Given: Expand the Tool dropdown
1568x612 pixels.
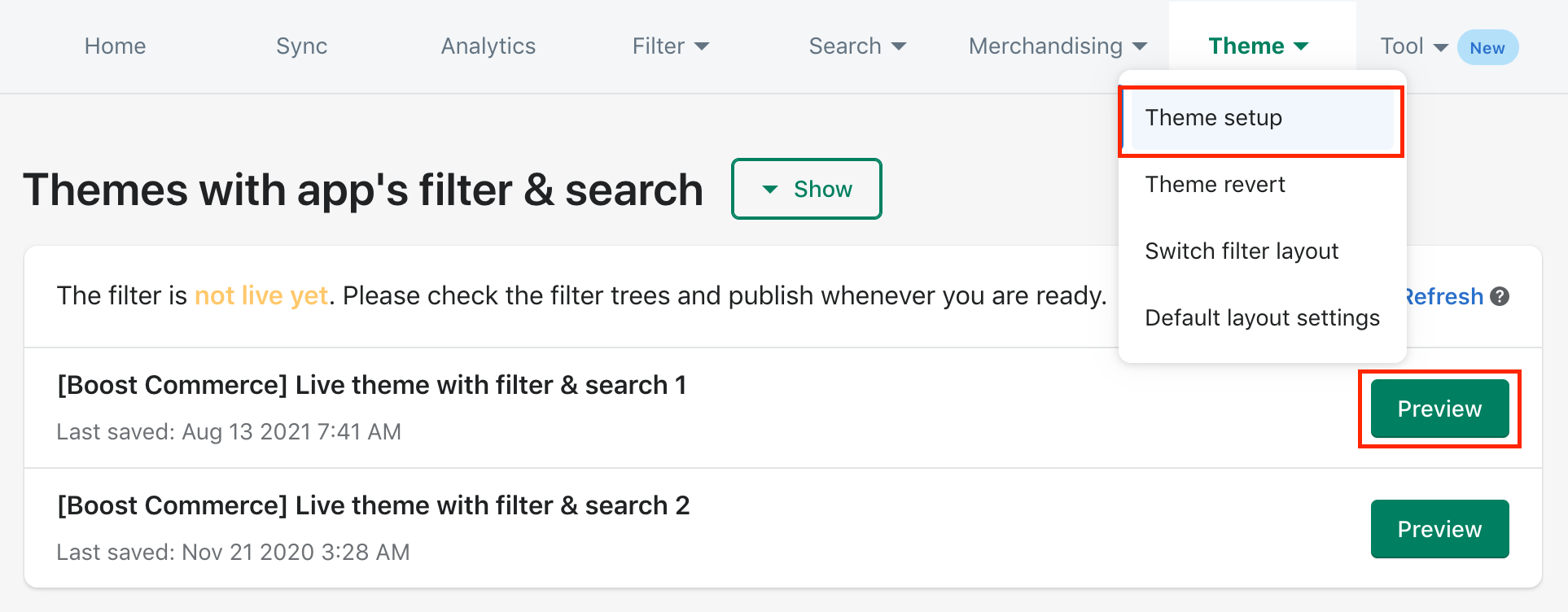Looking at the screenshot, I should [x=1413, y=46].
